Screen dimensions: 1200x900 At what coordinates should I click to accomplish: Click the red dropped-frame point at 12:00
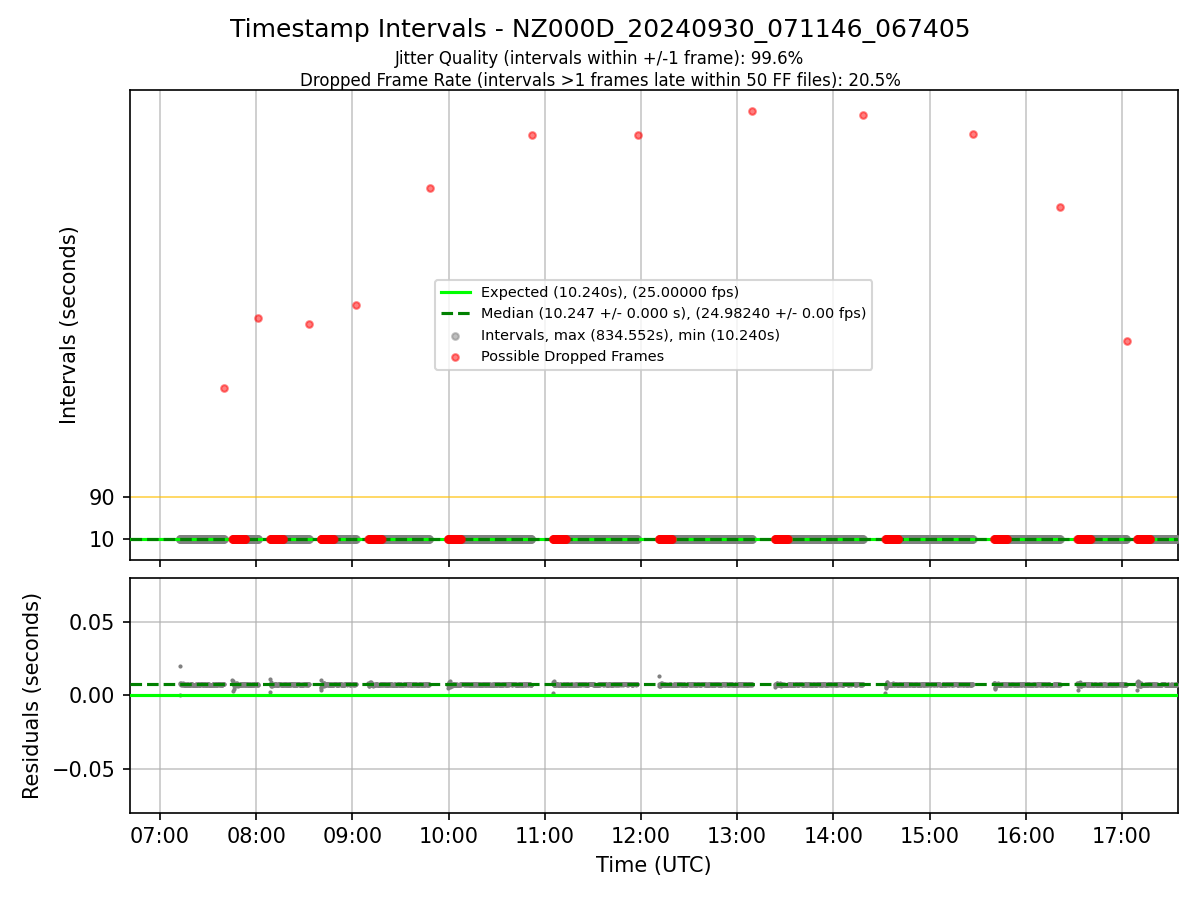pos(638,135)
